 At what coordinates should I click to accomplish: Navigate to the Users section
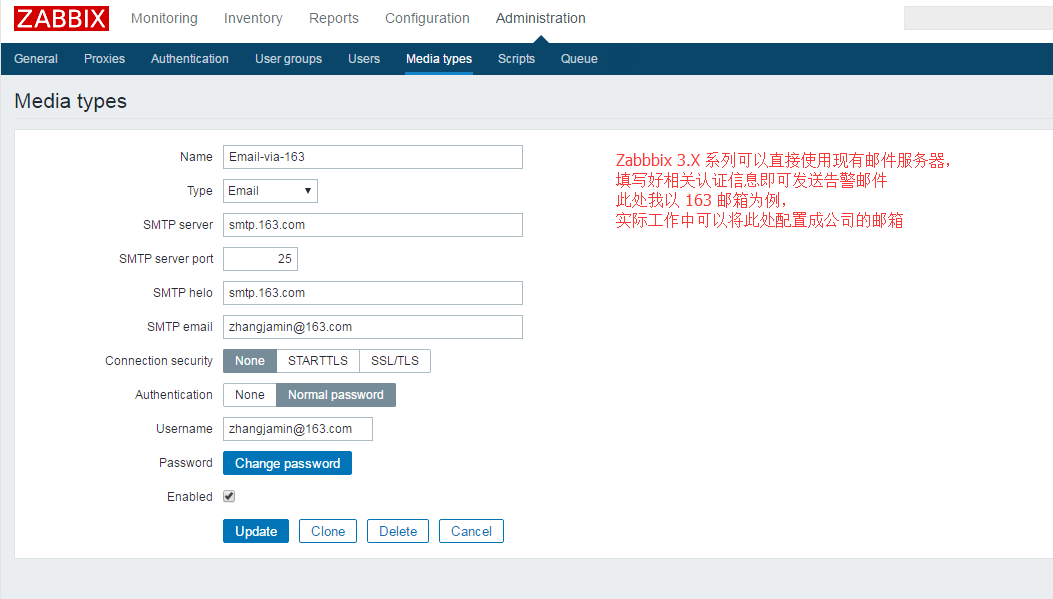point(364,58)
